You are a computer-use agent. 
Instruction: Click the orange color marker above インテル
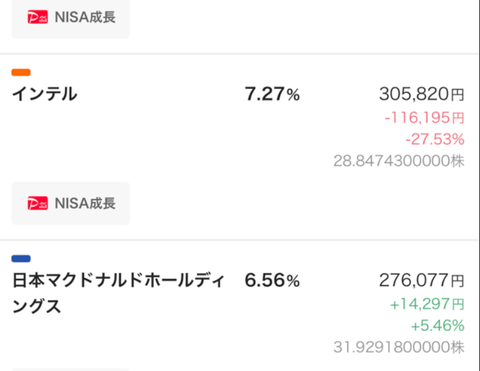pos(21,72)
